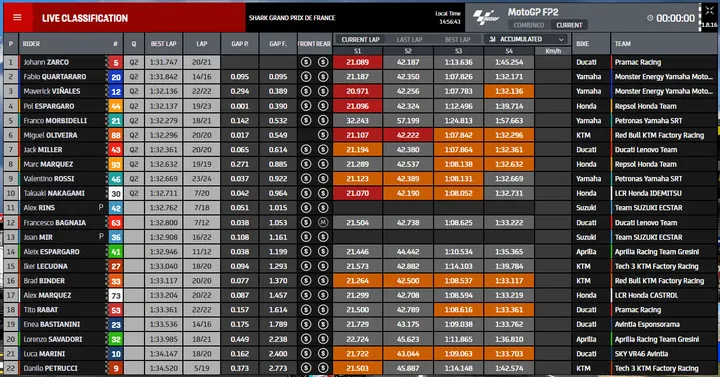
Task: Click Marc Marquez's number 93 badge
Action: coord(116,164)
